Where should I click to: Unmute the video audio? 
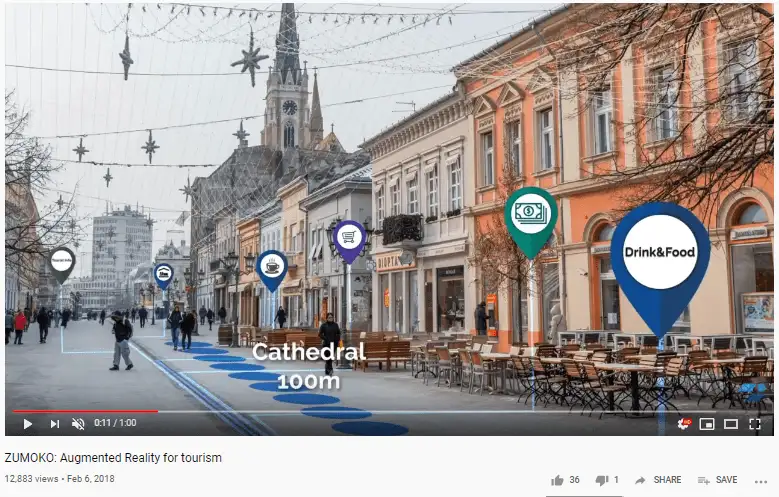[79, 424]
